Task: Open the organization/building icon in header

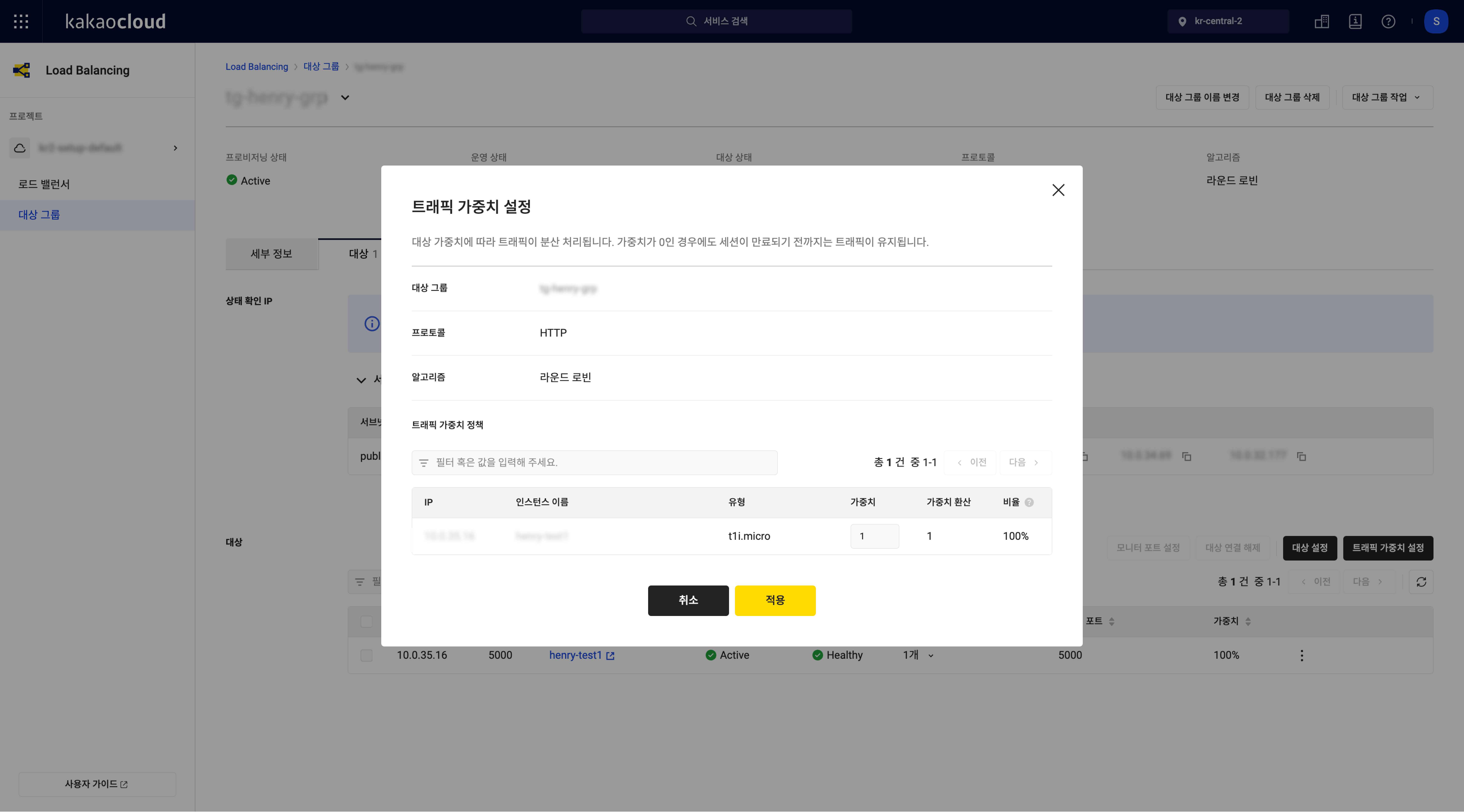Action: point(1322,22)
